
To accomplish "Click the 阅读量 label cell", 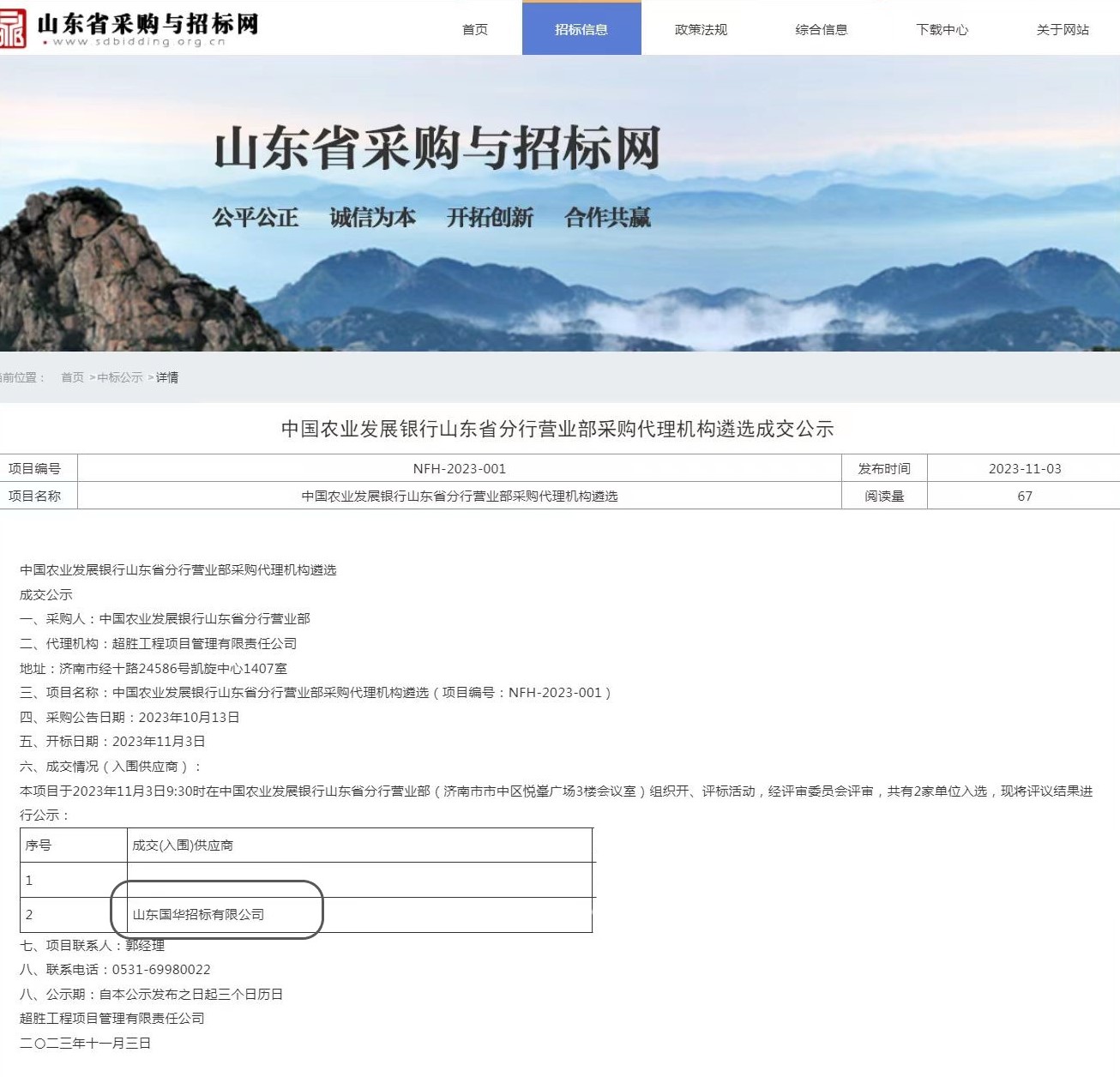I will (884, 496).
